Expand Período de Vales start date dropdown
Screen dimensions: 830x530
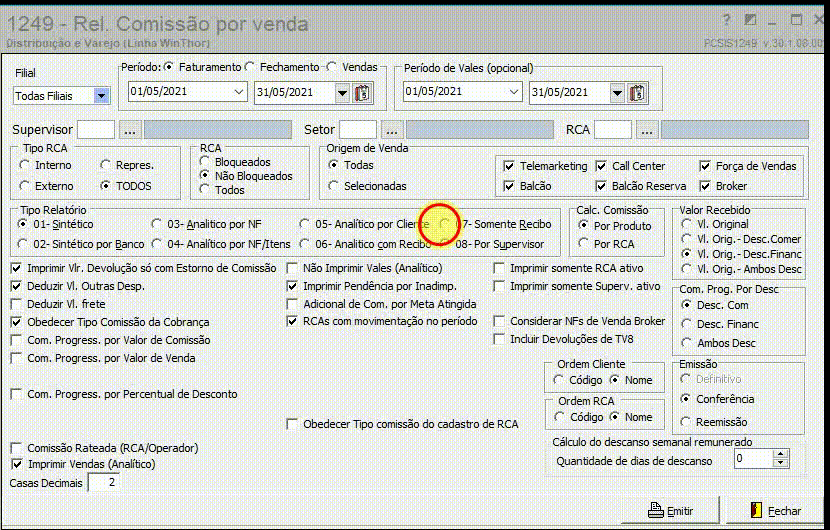pos(513,92)
